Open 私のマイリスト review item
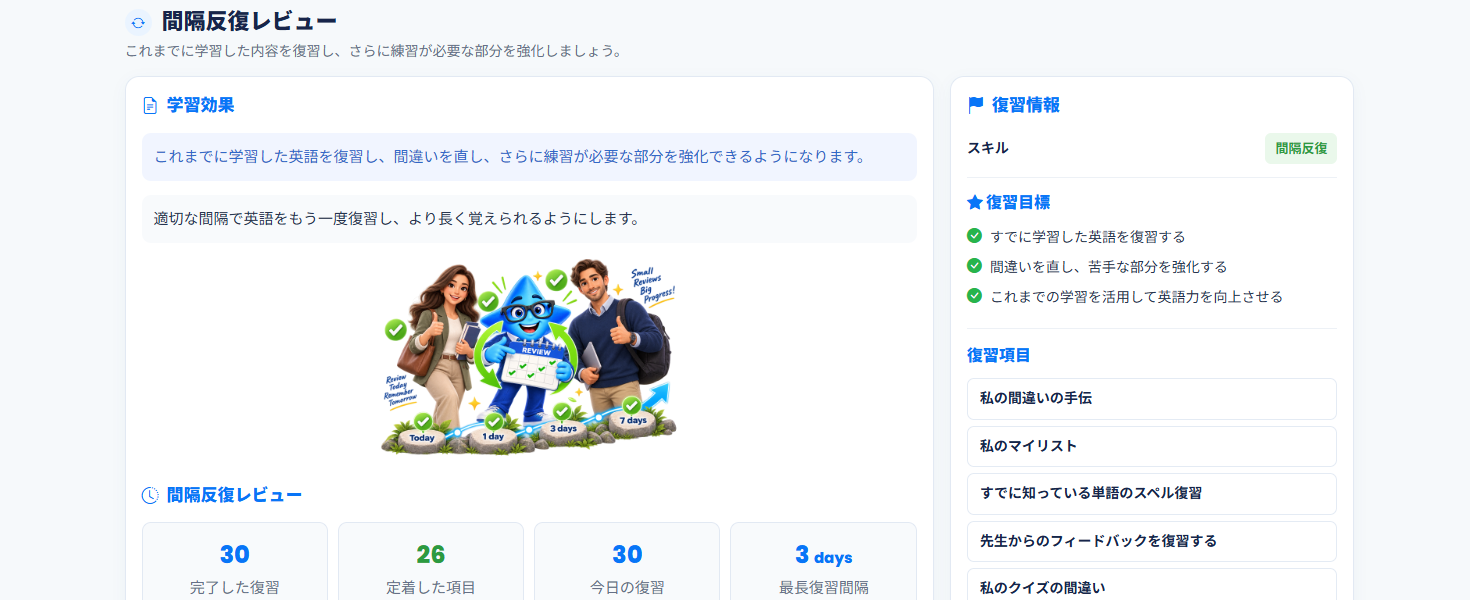 pyautogui.click(x=1152, y=446)
